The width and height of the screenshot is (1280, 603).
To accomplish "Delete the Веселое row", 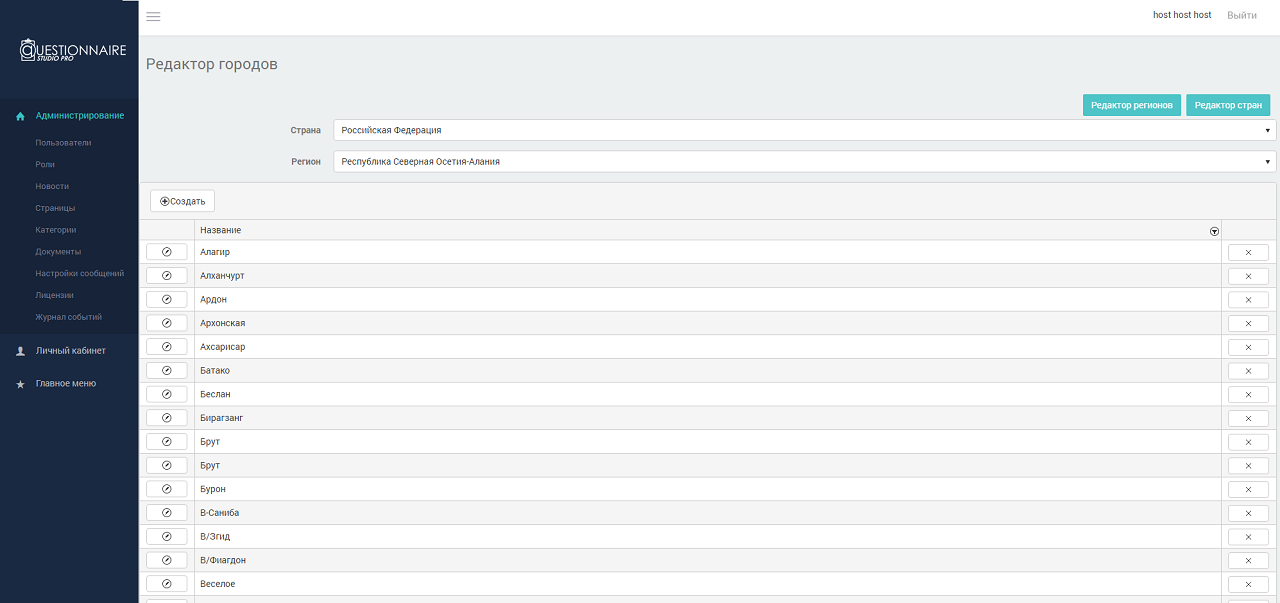I will click(x=1248, y=584).
